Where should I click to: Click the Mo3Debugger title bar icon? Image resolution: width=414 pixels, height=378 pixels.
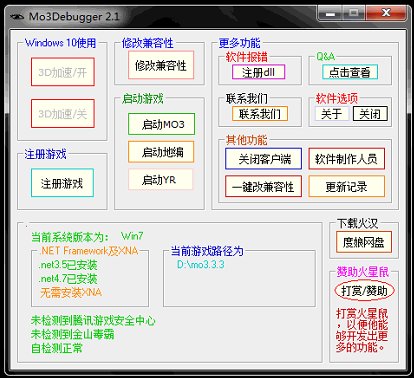pos(16,16)
